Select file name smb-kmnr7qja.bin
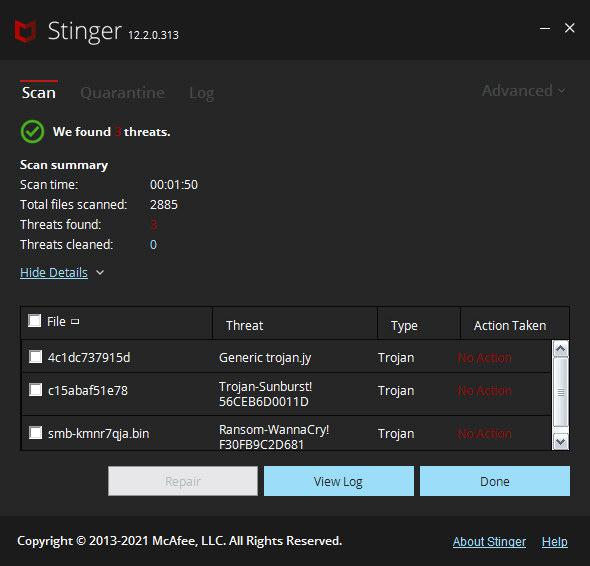 [99, 433]
